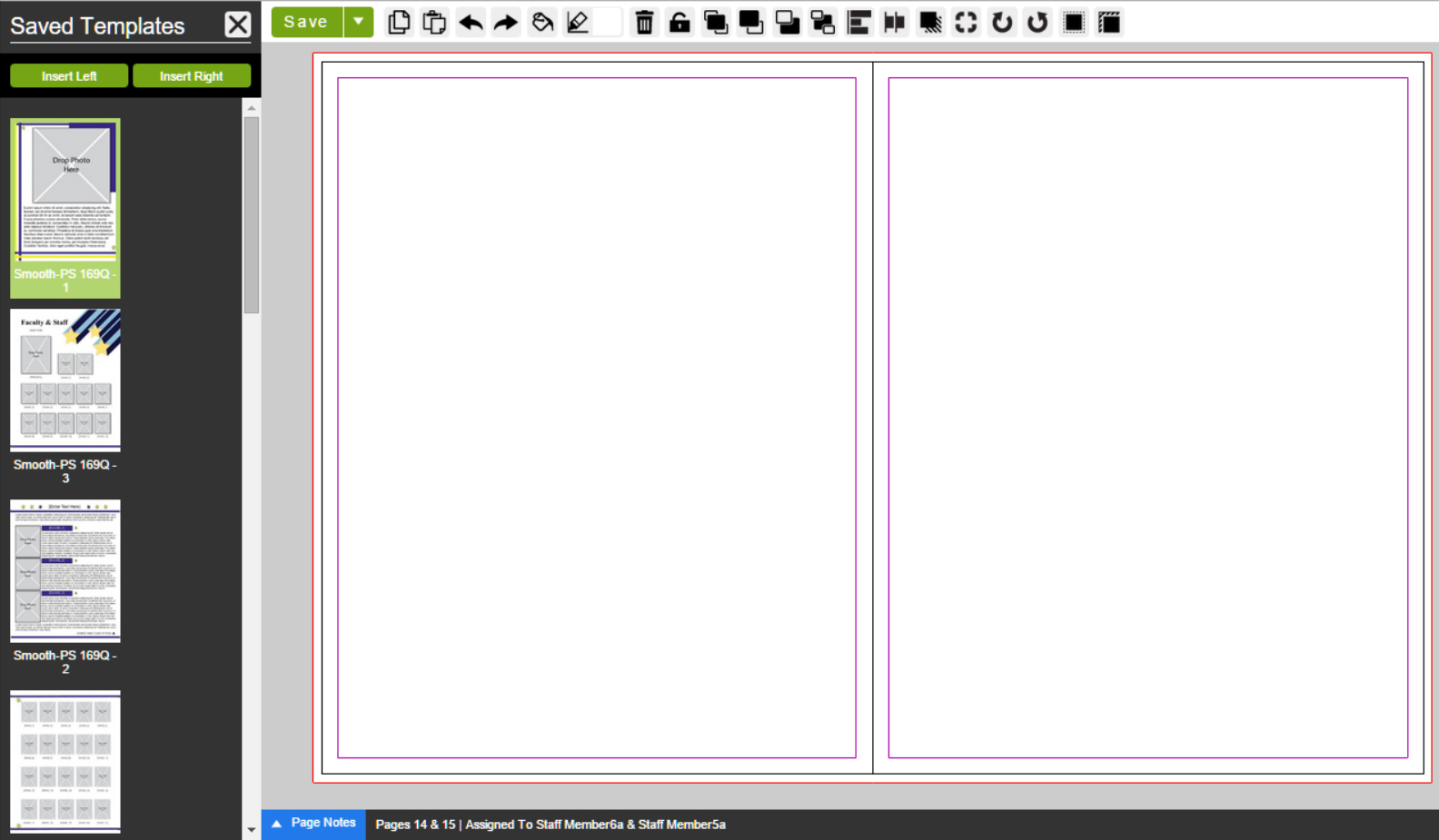The width and height of the screenshot is (1439, 840).
Task: Click the hatched-border square icon at toolbar end
Action: tap(1109, 22)
